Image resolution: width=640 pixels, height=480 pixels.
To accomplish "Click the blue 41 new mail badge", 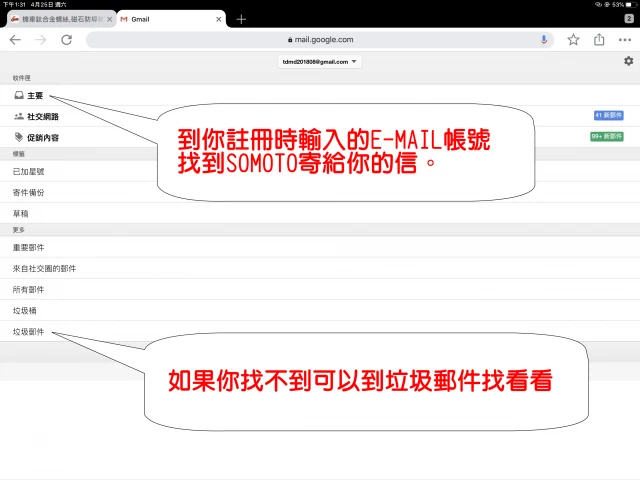I will tap(608, 116).
